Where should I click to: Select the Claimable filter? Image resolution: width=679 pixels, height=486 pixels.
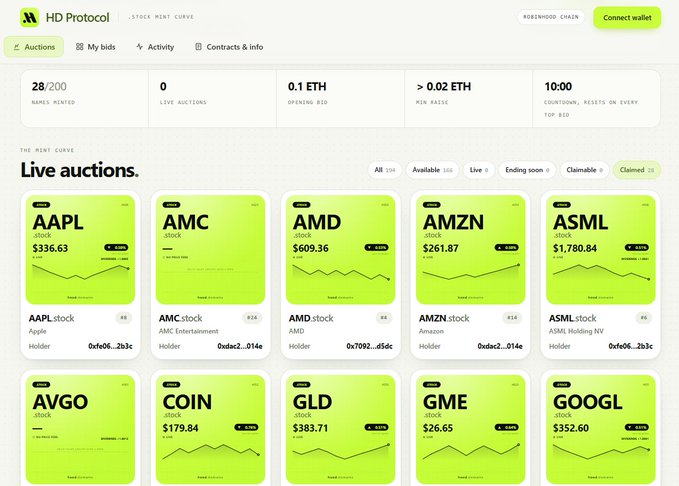584,170
